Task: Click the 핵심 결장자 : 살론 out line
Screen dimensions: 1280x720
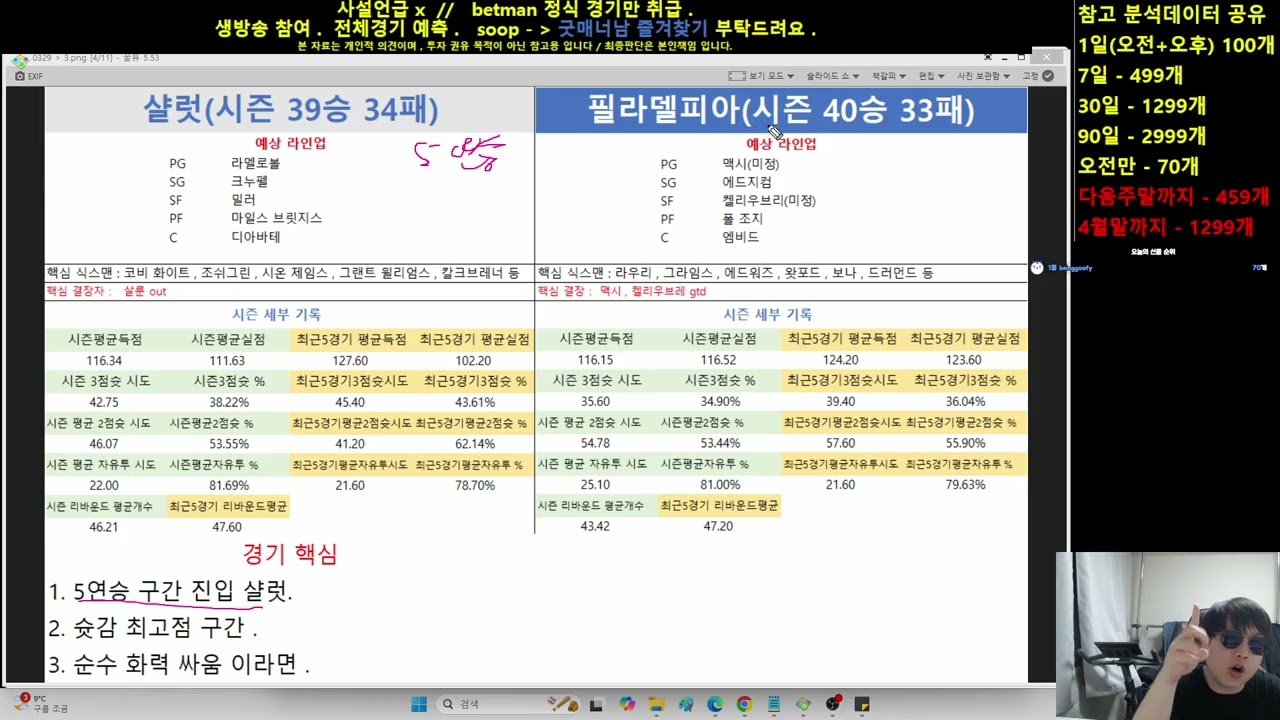Action: (x=106, y=291)
